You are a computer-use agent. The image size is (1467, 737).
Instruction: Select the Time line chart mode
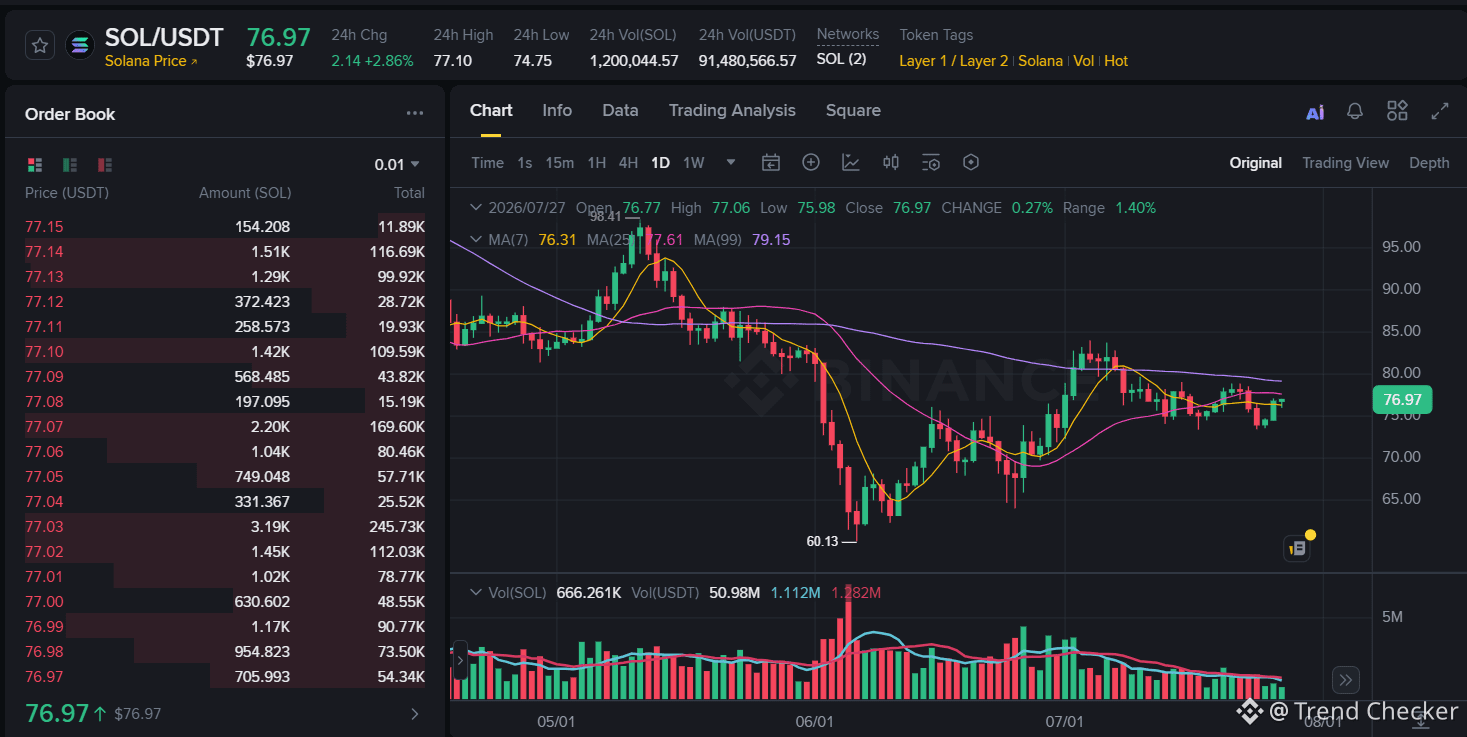[x=488, y=163]
